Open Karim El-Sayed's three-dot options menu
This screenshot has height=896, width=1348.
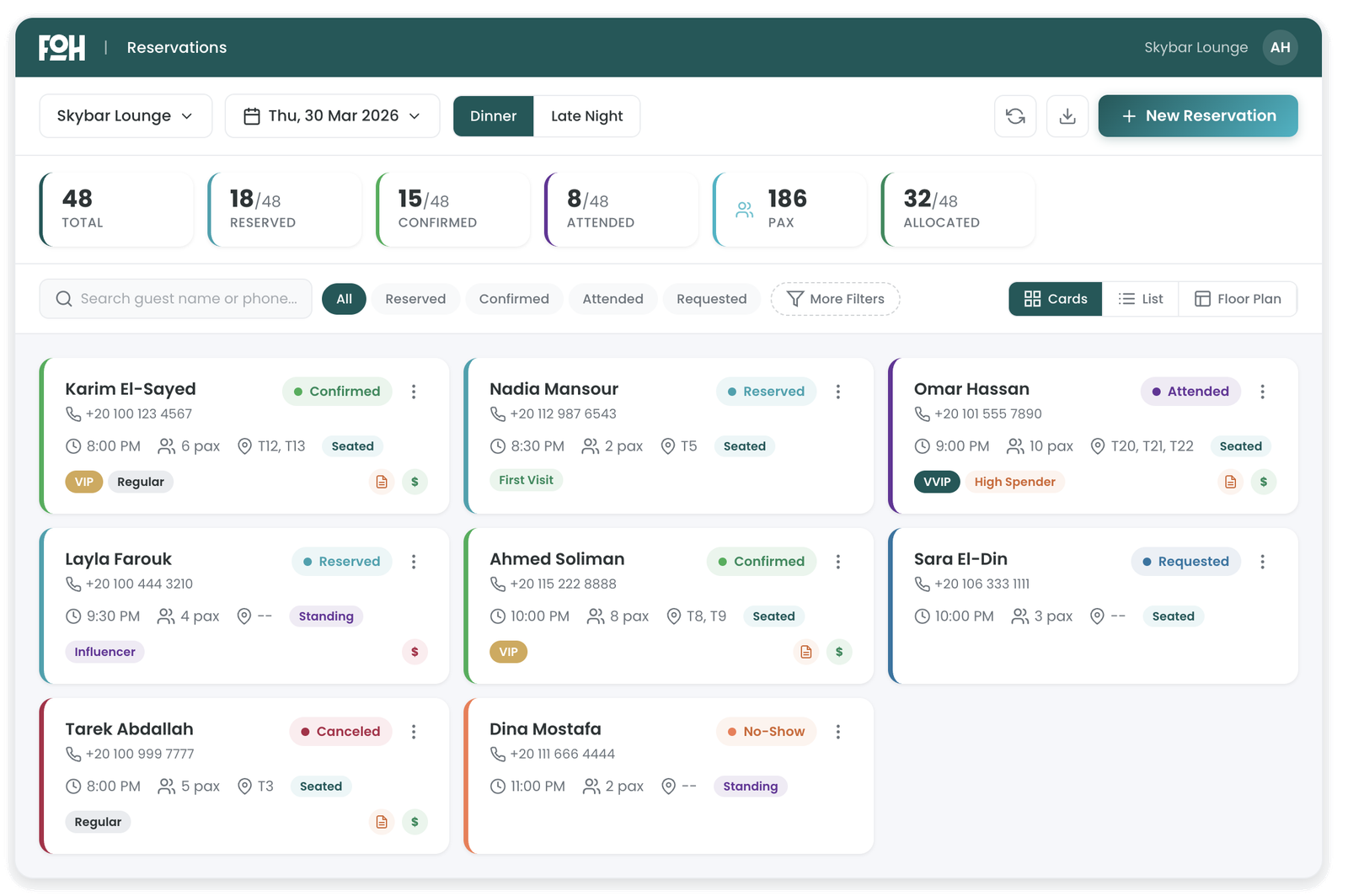414,392
